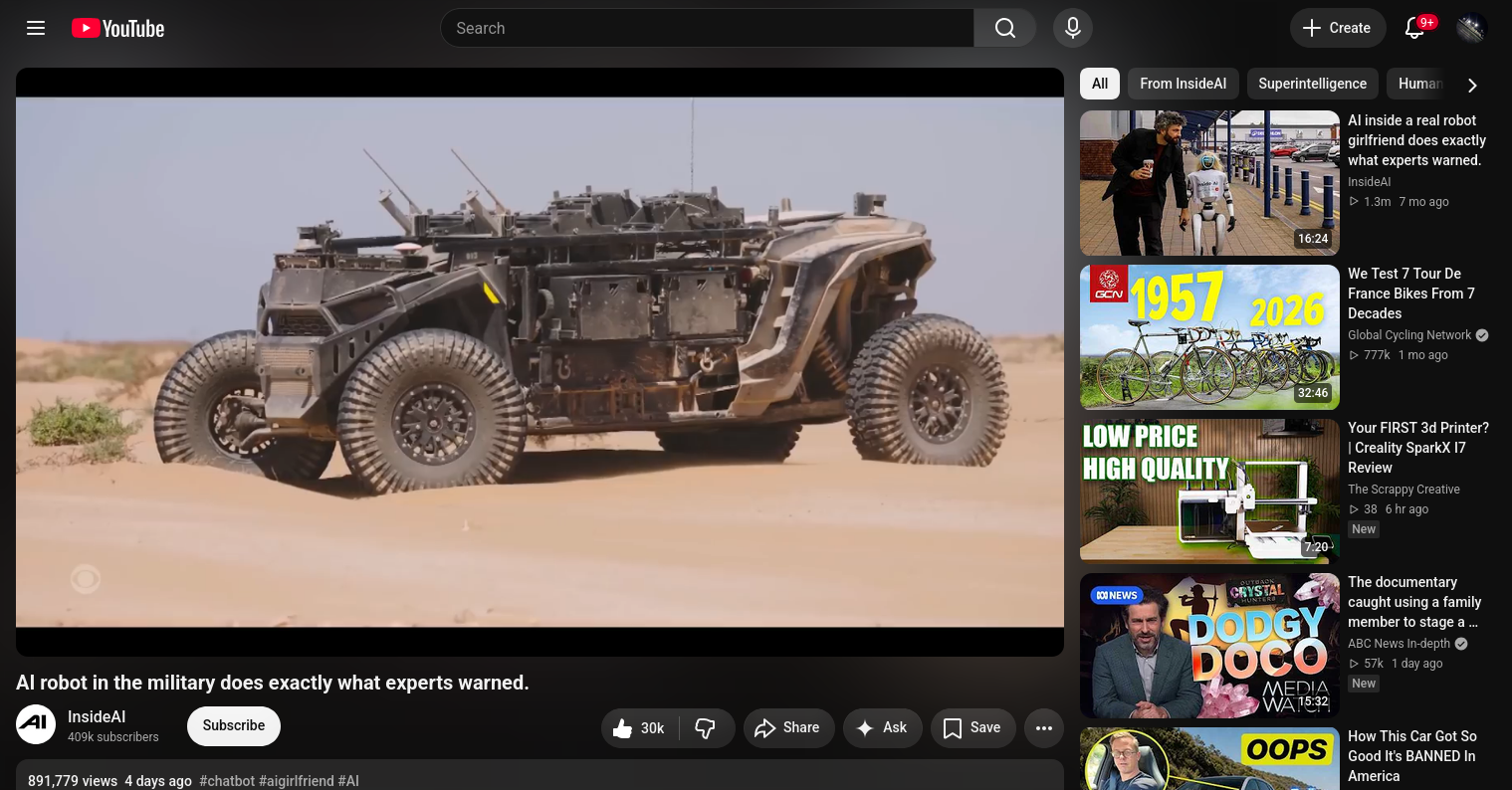Open 'We Test 7 Tour De France Bikes' title
The width and height of the screenshot is (1512, 790).
[1411, 294]
